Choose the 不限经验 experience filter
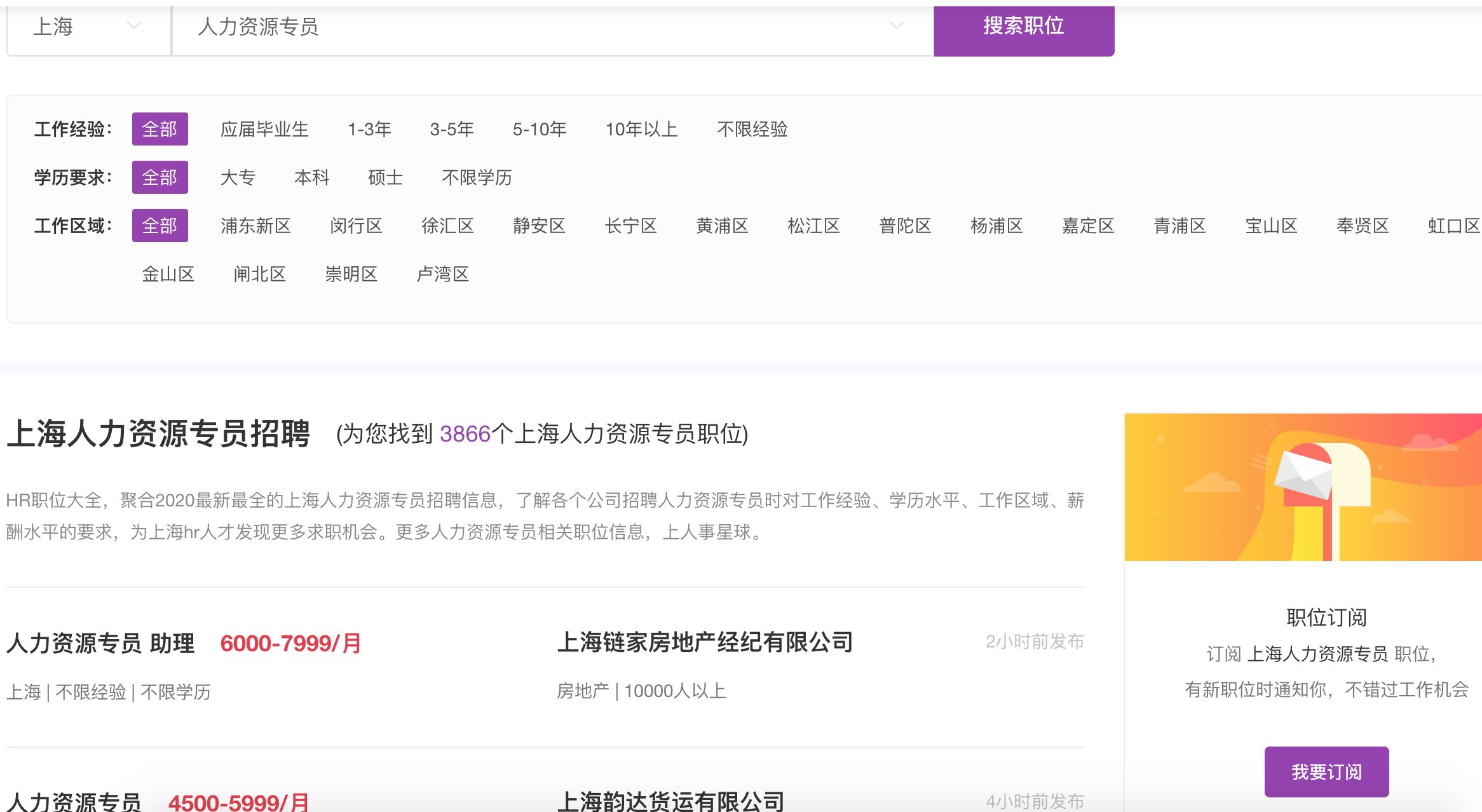The width and height of the screenshot is (1482, 812). pos(752,129)
